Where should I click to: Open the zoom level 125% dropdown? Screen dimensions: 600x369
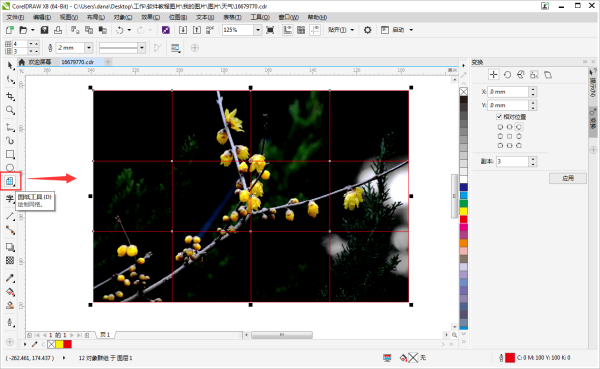(258, 30)
